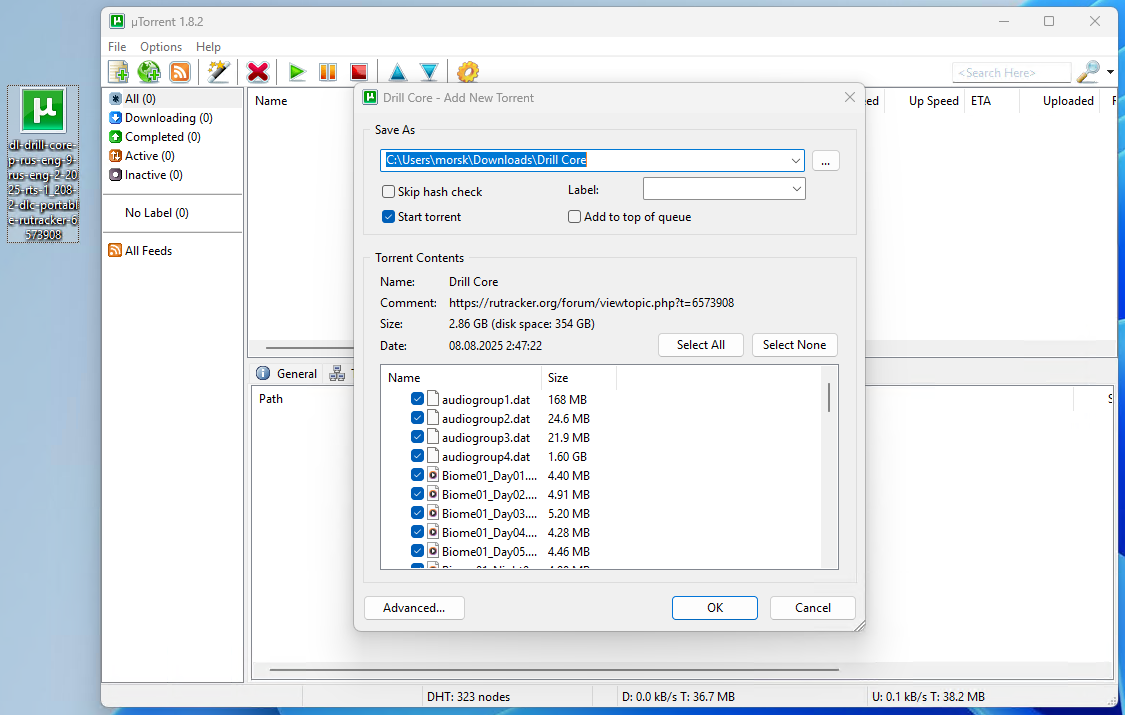Click the Add Torrent toolbar icon
Image resolution: width=1125 pixels, height=715 pixels.
[x=118, y=72]
